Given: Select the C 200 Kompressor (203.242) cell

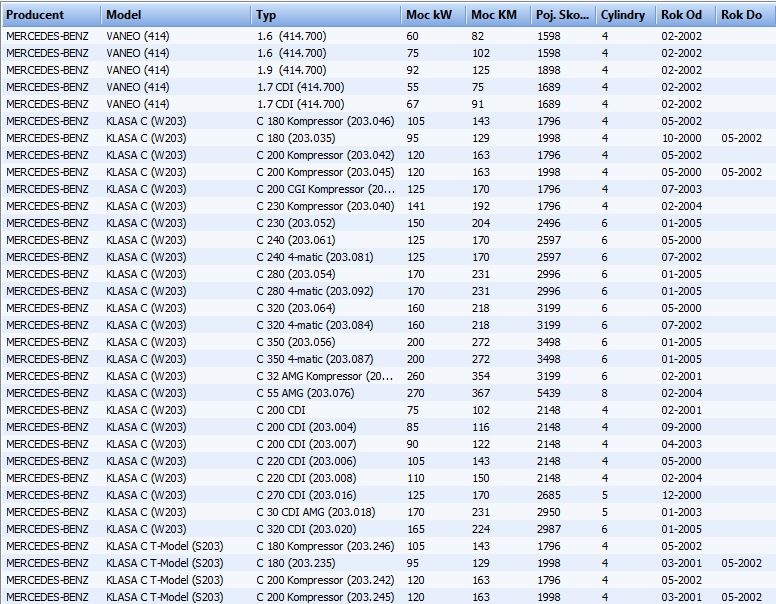Looking at the screenshot, I should tap(325, 580).
